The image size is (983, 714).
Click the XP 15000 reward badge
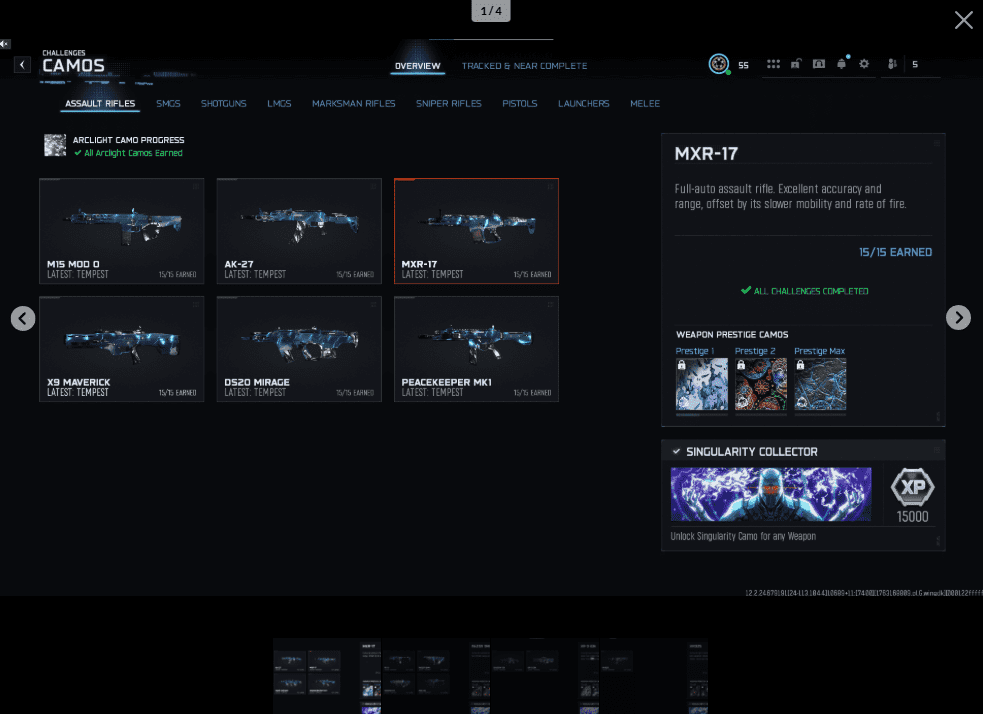point(912,495)
